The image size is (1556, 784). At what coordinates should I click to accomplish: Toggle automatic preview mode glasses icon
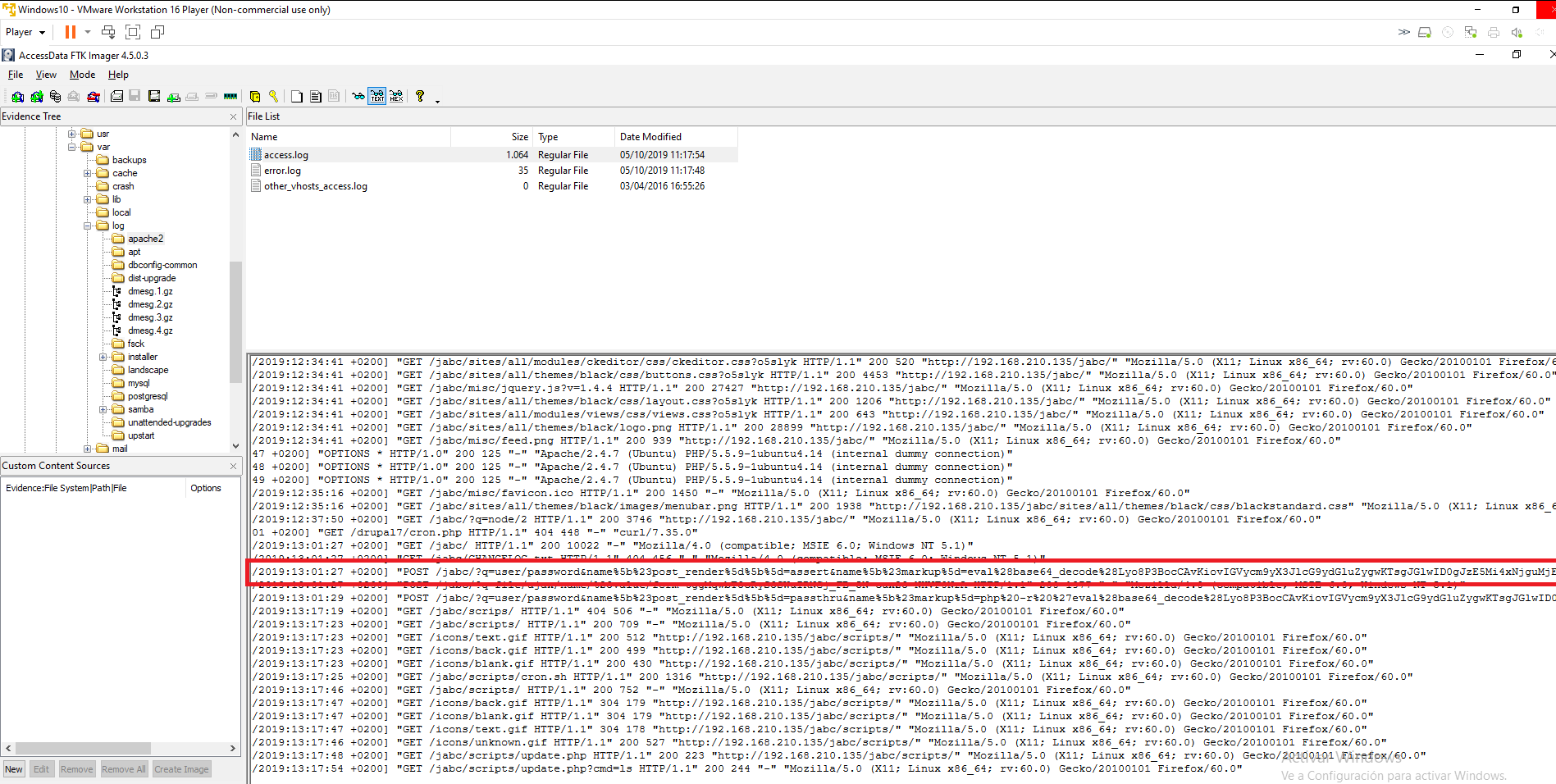pos(358,97)
